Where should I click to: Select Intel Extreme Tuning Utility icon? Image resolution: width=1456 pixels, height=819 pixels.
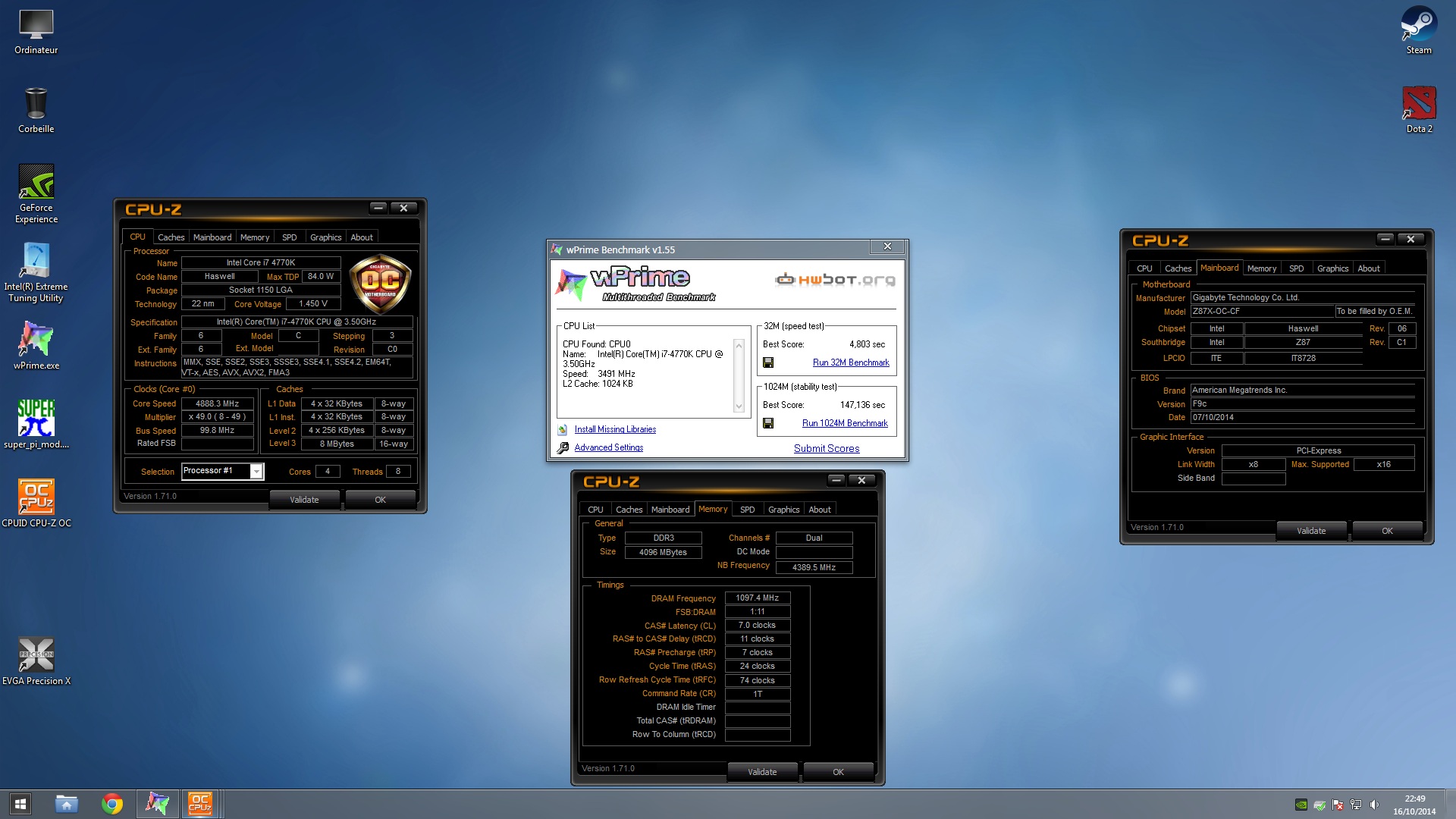pos(36,273)
